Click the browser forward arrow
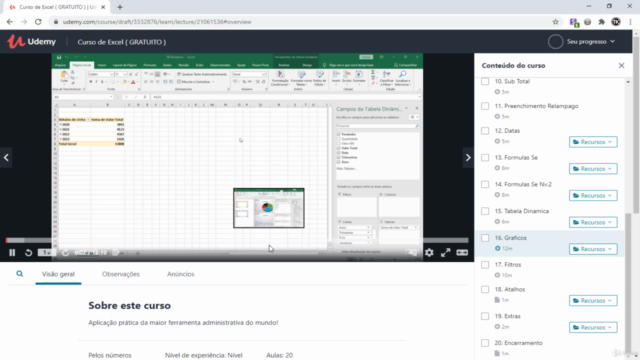The width and height of the screenshot is (640, 360). (24, 22)
